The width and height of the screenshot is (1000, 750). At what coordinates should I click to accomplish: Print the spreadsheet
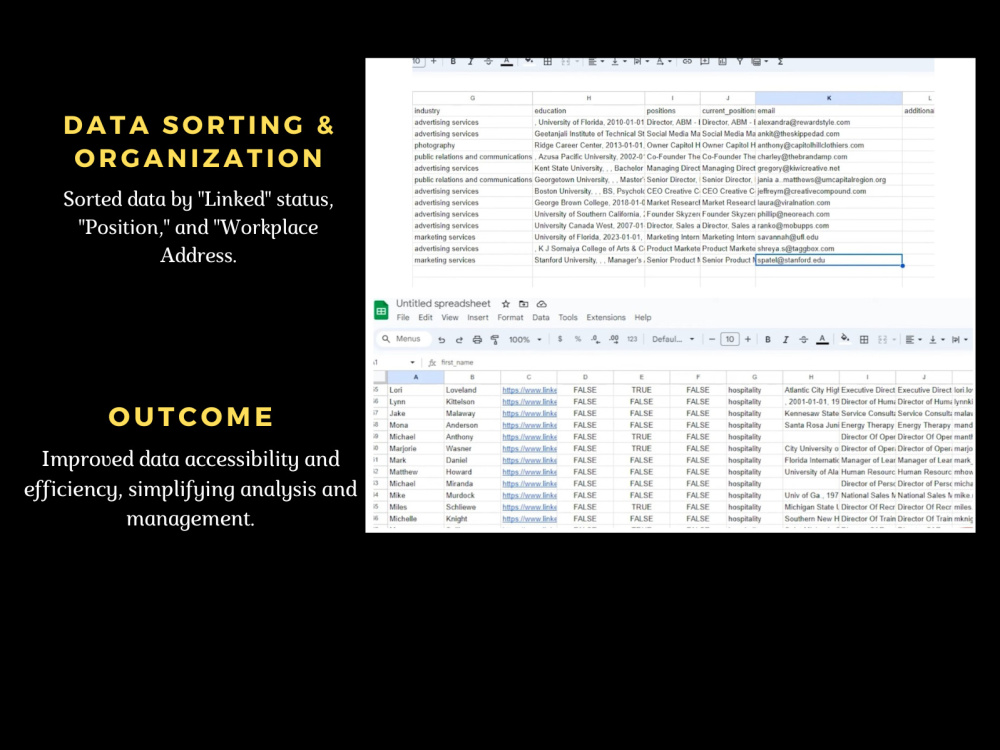(x=476, y=340)
